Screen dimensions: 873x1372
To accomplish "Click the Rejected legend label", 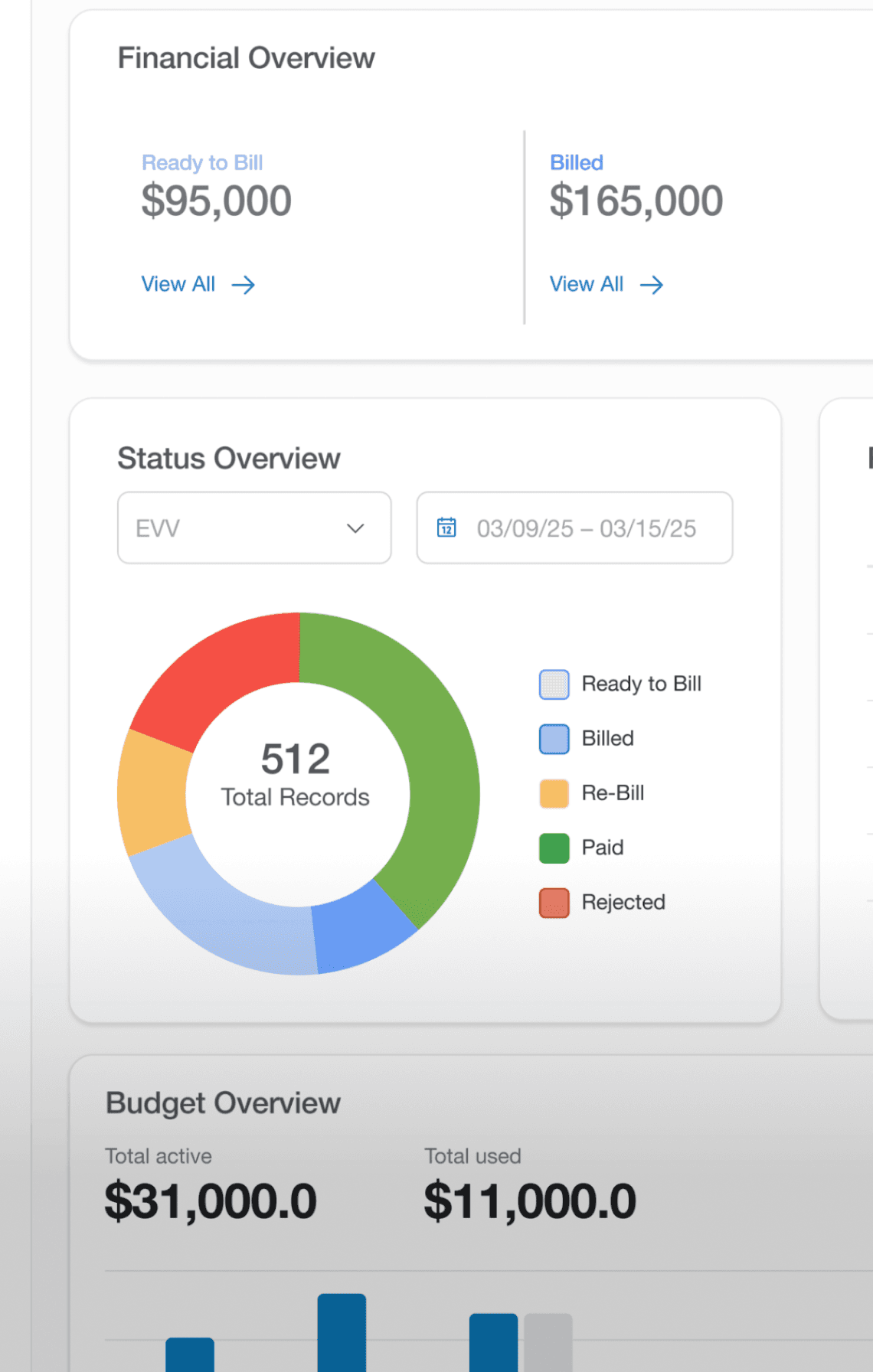I will pyautogui.click(x=623, y=902).
